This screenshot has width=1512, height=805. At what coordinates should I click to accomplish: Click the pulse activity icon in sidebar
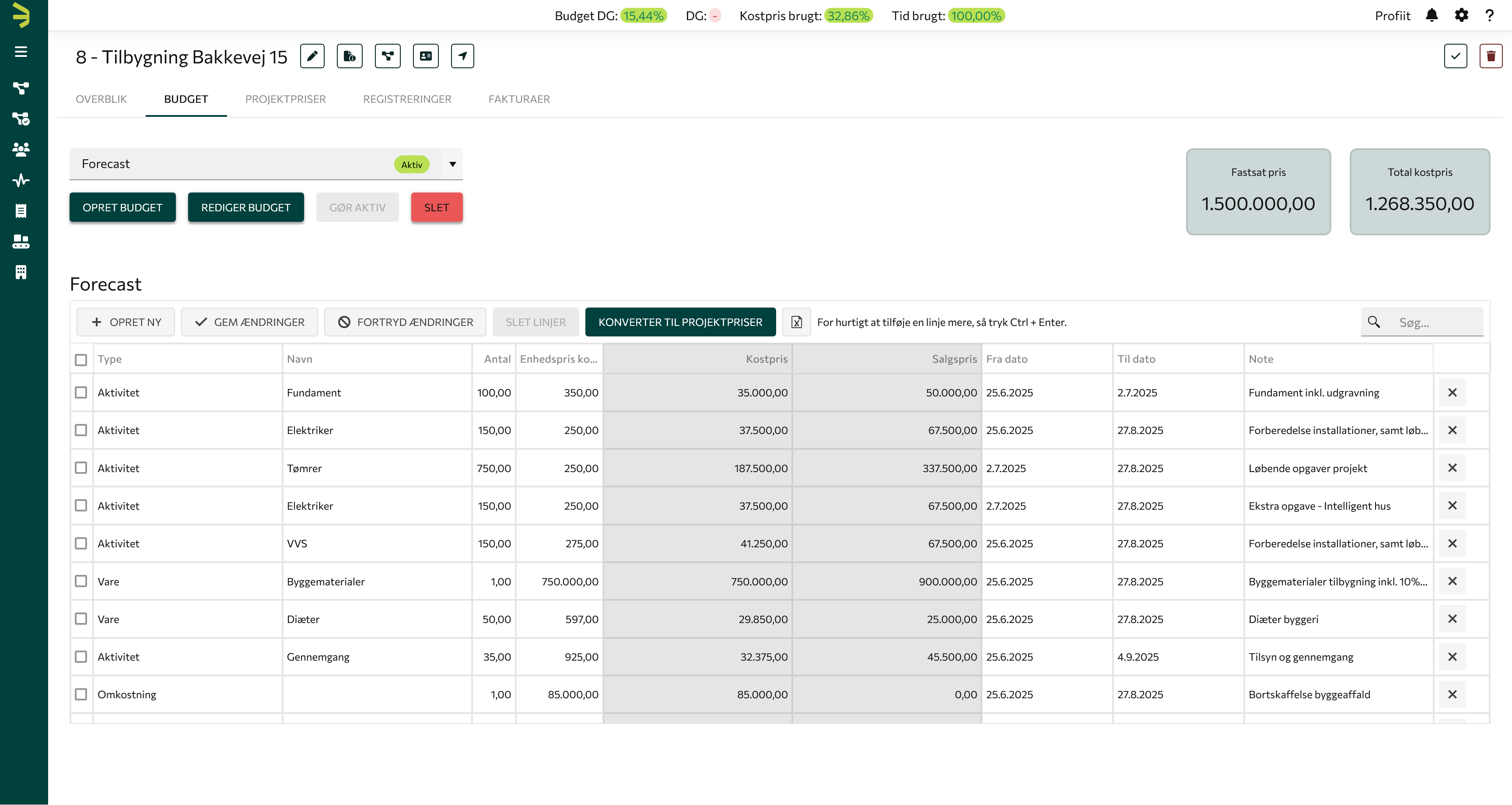click(21, 180)
